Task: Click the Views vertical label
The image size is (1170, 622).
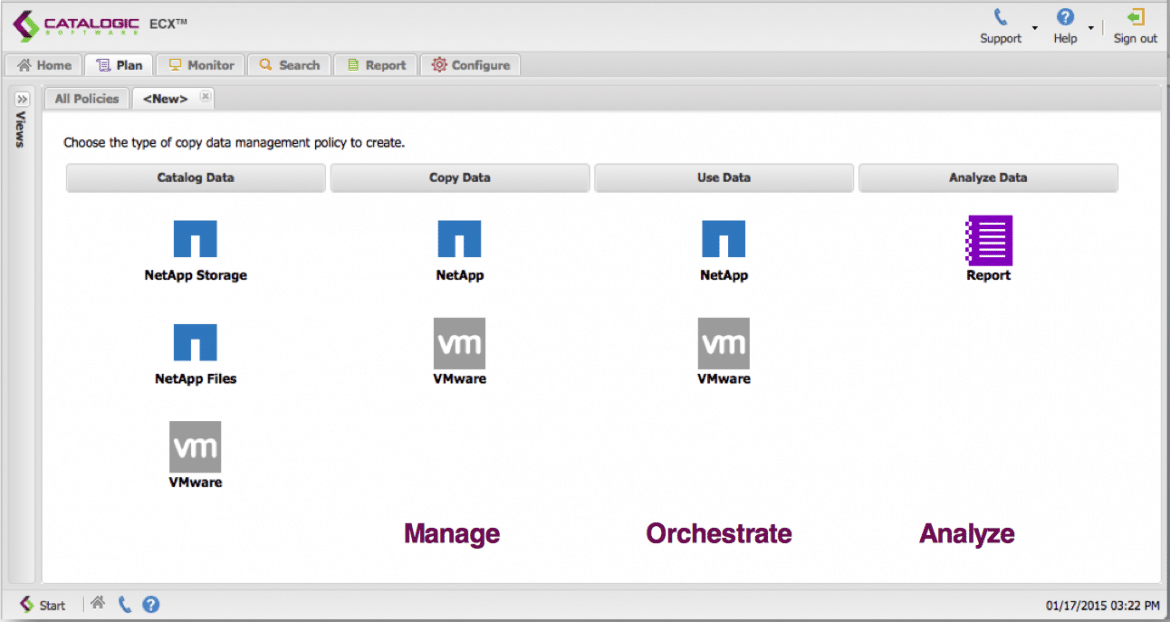Action: coord(21,129)
